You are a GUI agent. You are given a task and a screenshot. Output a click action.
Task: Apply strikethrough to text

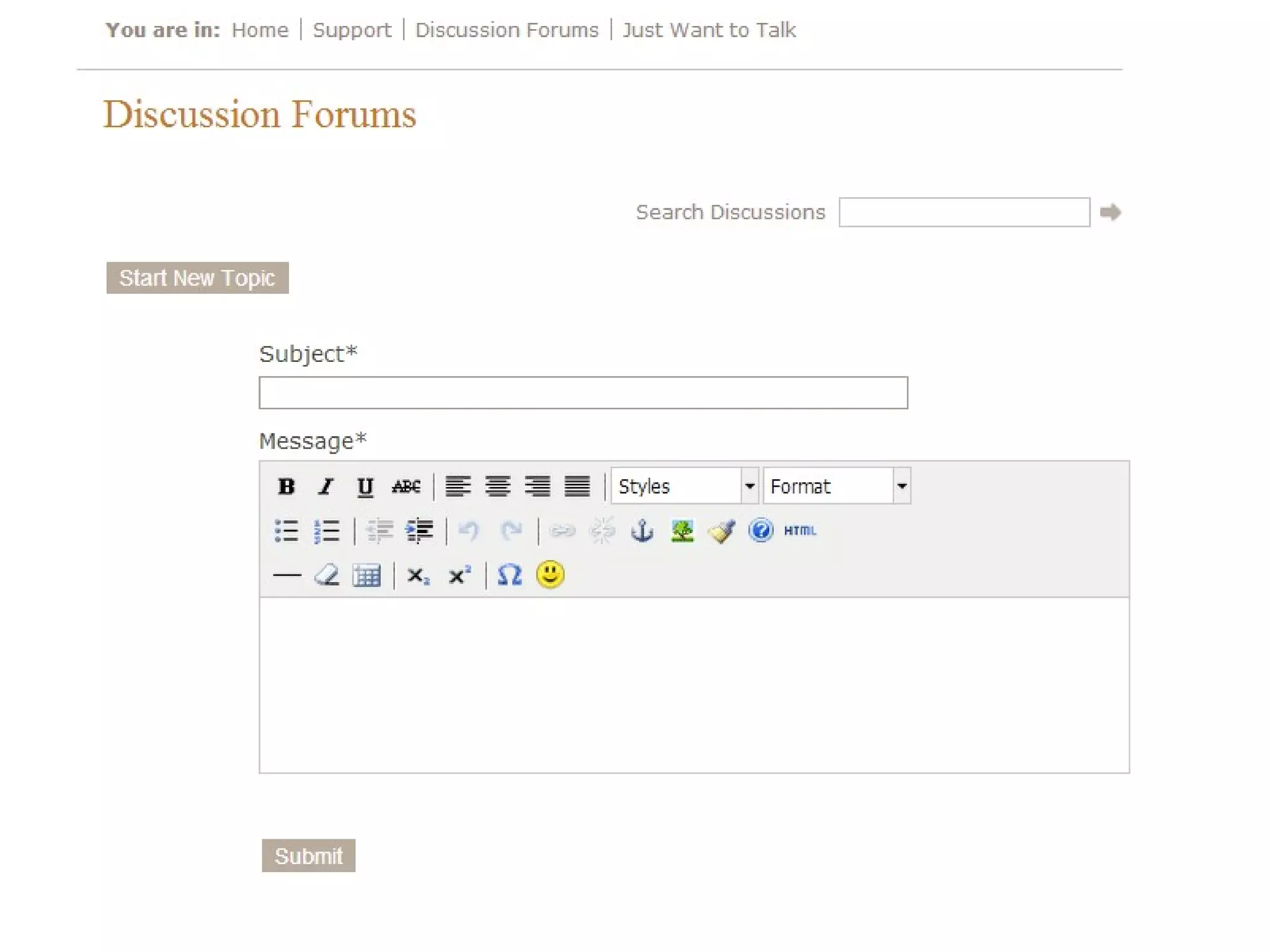click(x=406, y=487)
